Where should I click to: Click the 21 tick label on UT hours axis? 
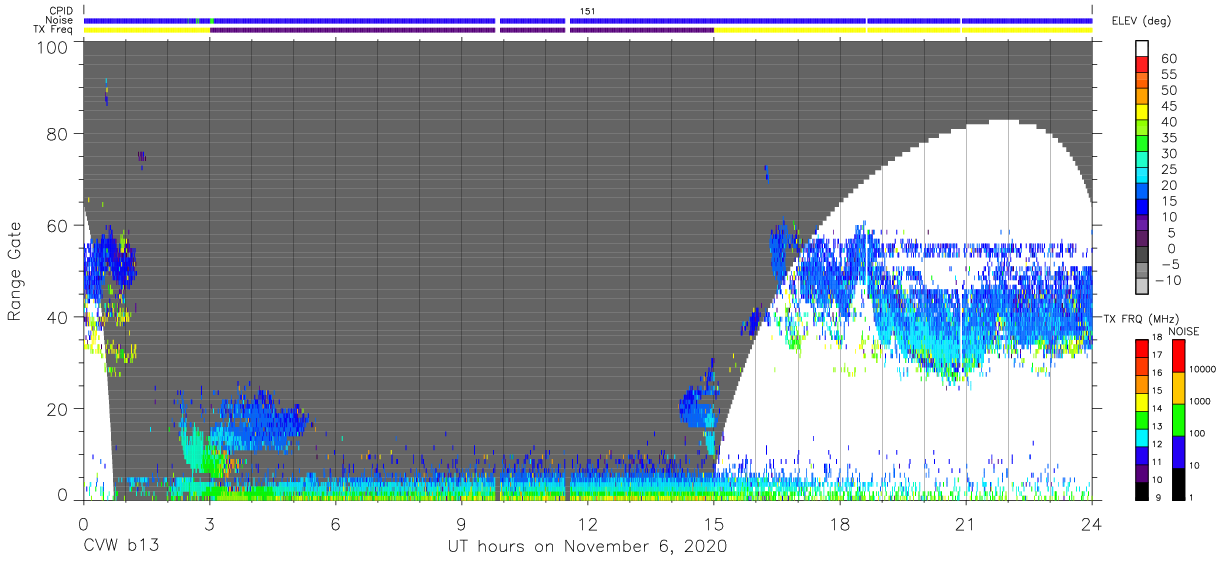coord(965,523)
